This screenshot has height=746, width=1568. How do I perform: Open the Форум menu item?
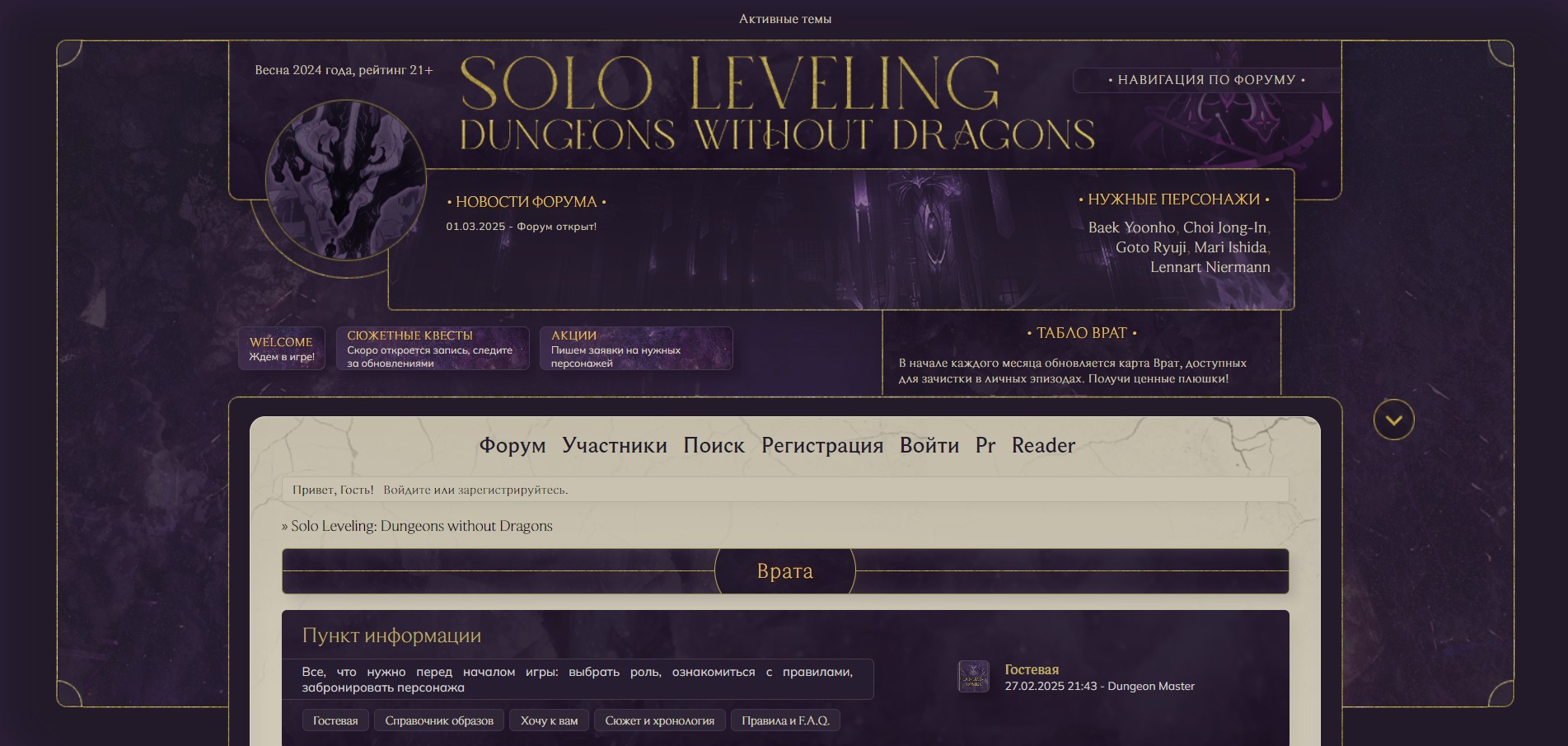coord(513,445)
